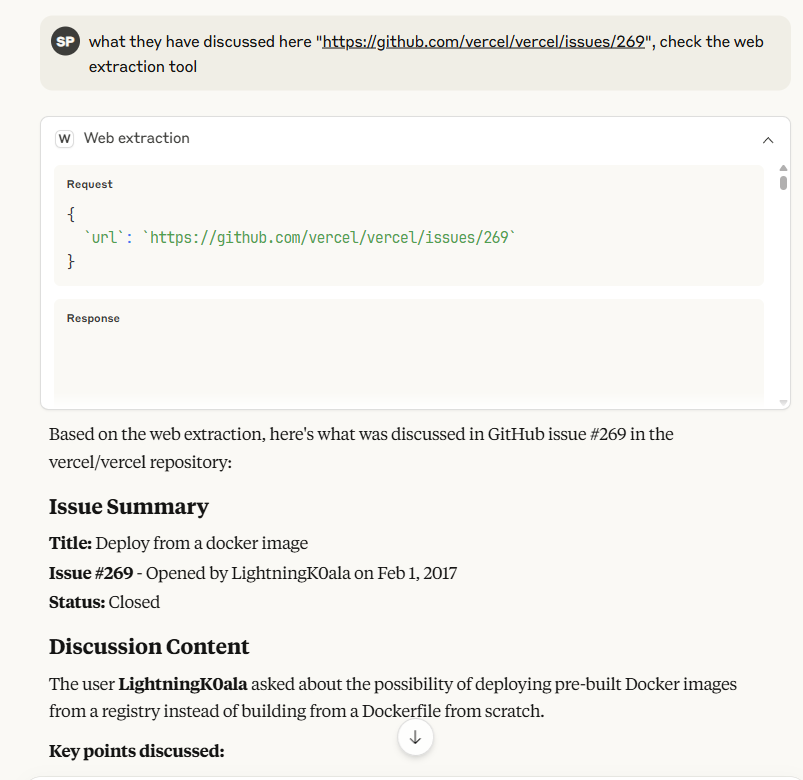Viewport: 803px width, 780px height.
Task: Click the bold LightningK0ala username in discussion
Action: click(183, 684)
